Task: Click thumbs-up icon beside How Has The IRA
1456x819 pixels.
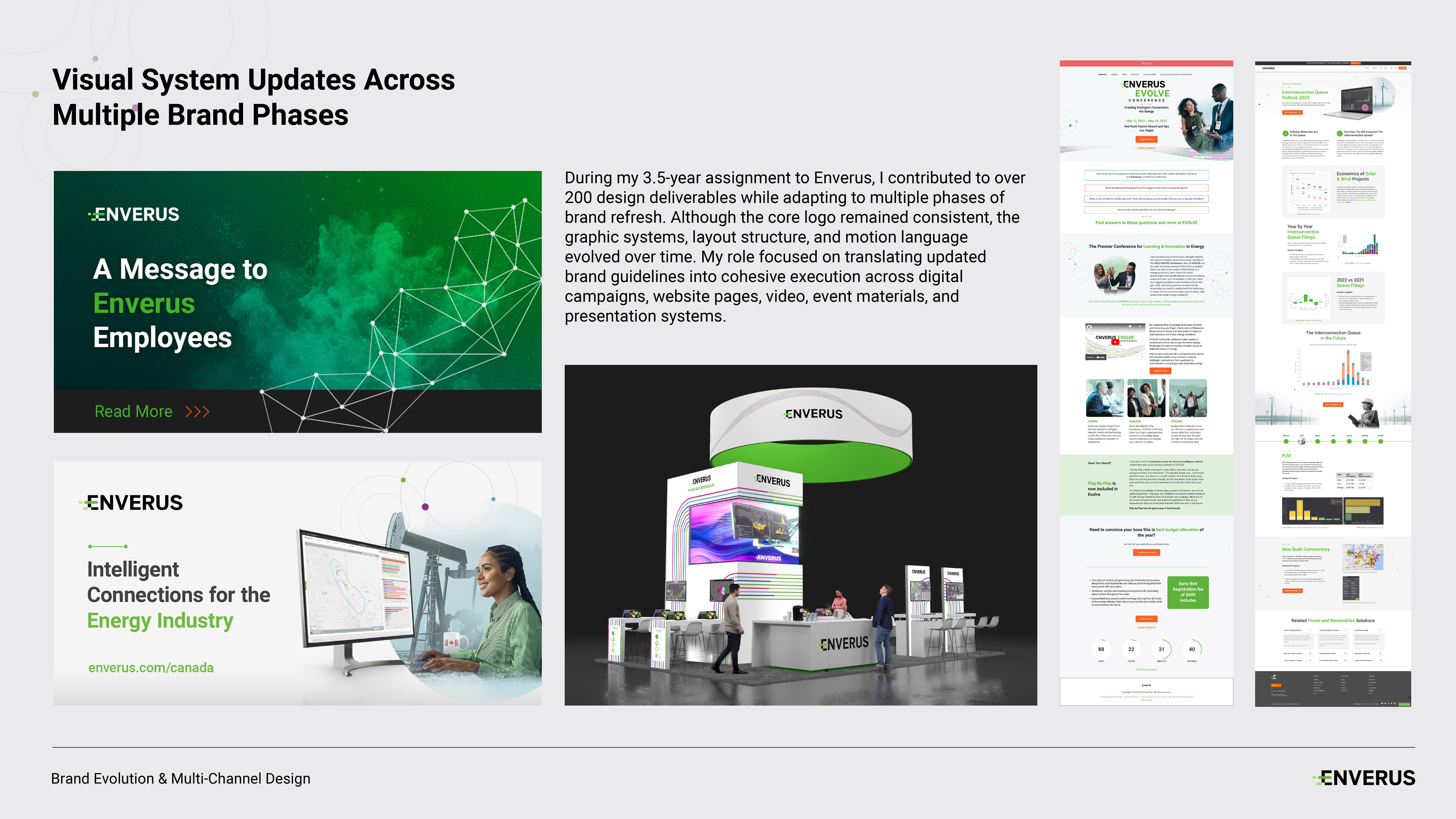Action: click(1339, 134)
